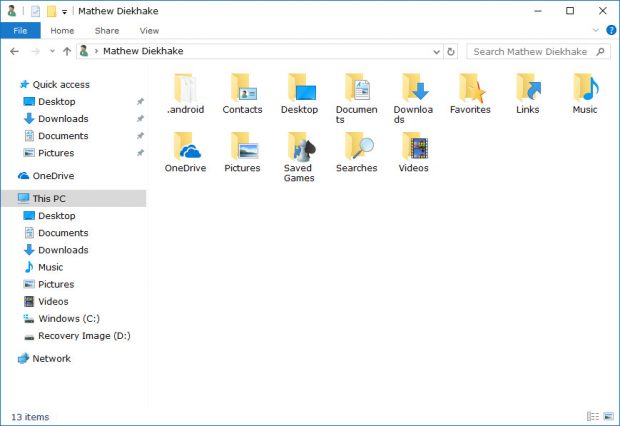Viewport: 620px width, 426px height.
Task: Click the Refresh button next to address bar
Action: click(x=450, y=51)
